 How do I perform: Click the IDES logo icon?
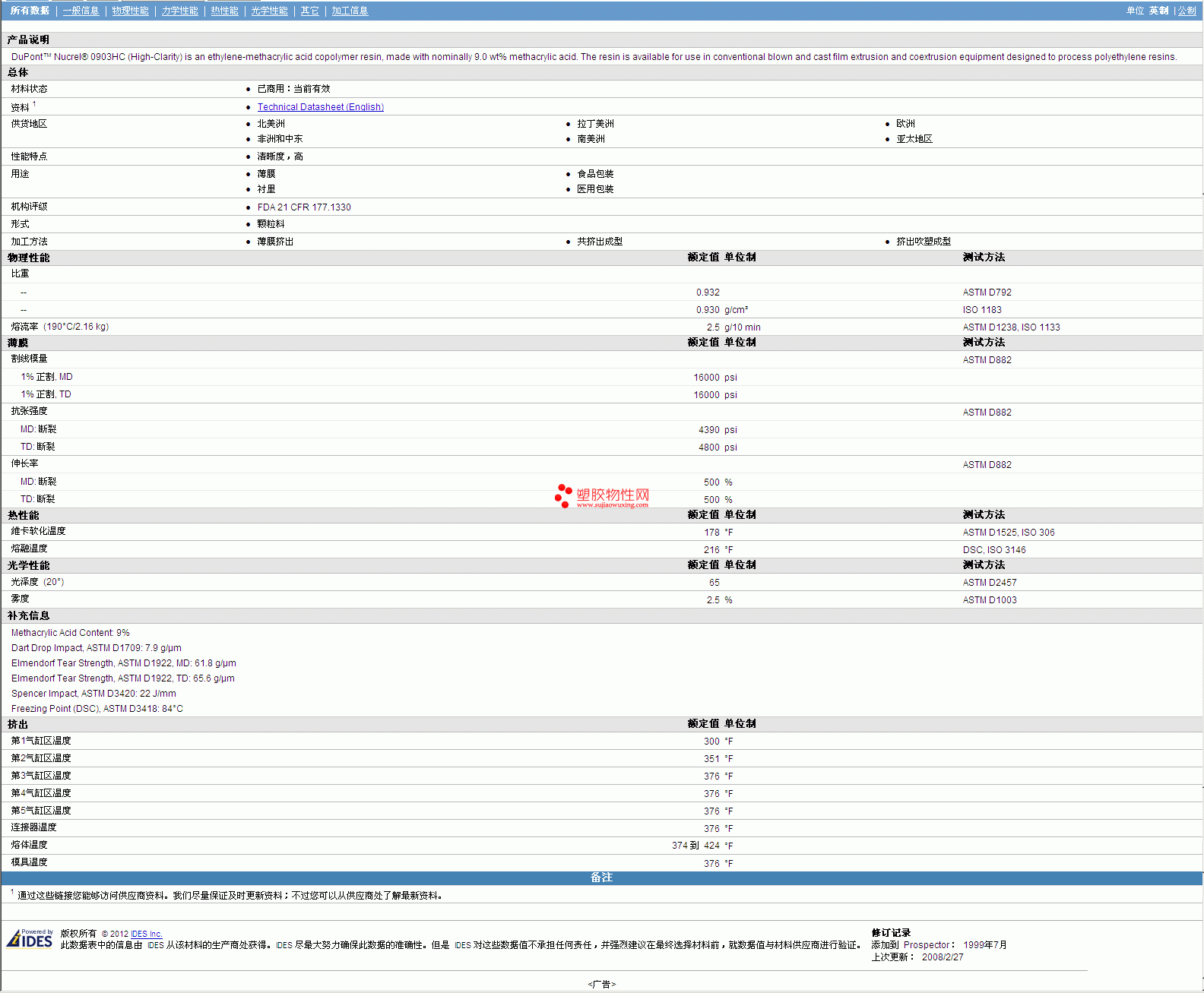30,938
